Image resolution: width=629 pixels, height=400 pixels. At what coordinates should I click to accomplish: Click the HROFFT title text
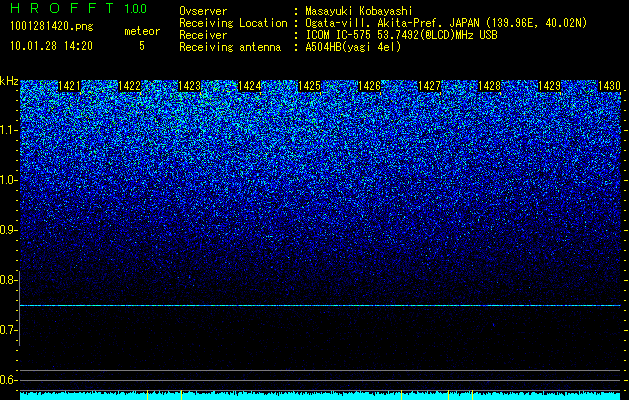click(x=63, y=8)
